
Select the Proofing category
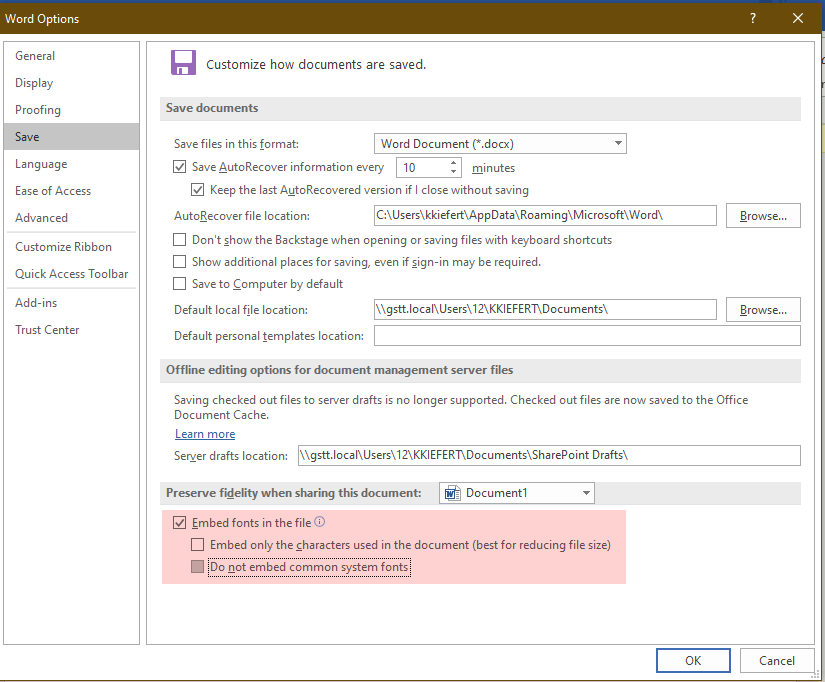72,109
